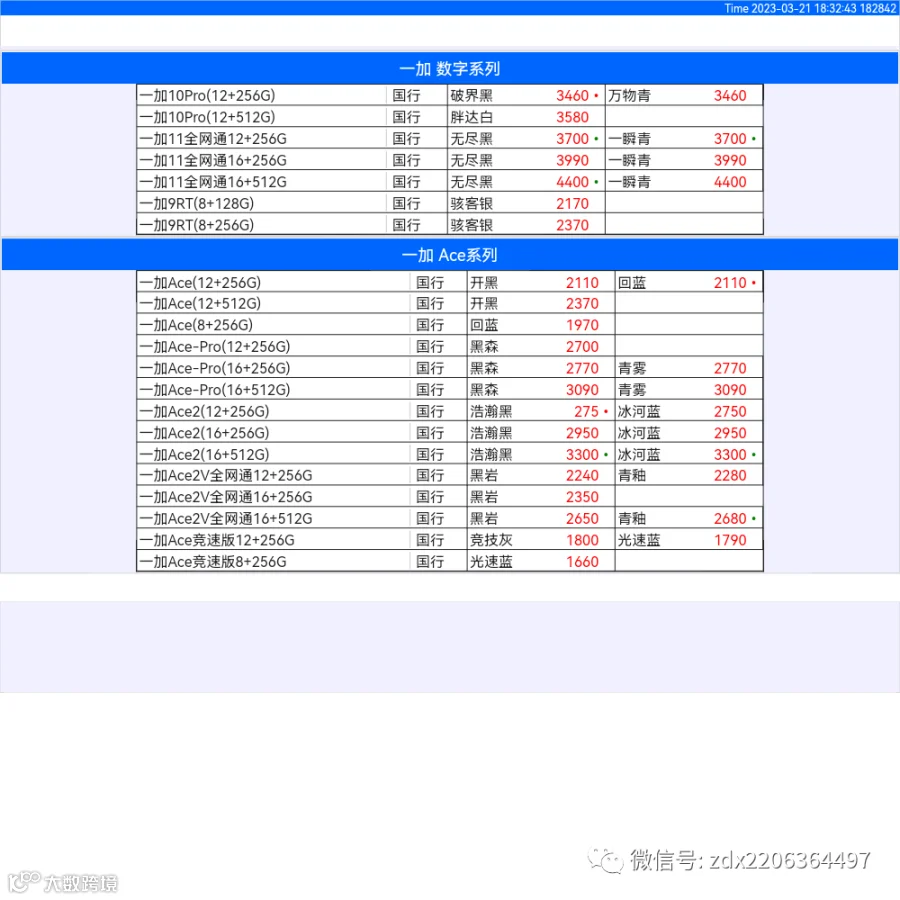The image size is (900, 900).
Task: Select the '一加Ace2(12+256G)' model cell
Action: pos(273,412)
